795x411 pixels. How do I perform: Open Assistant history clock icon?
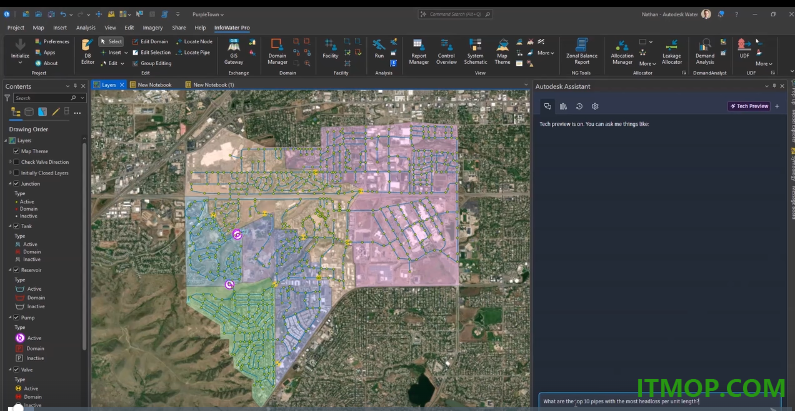pos(579,106)
